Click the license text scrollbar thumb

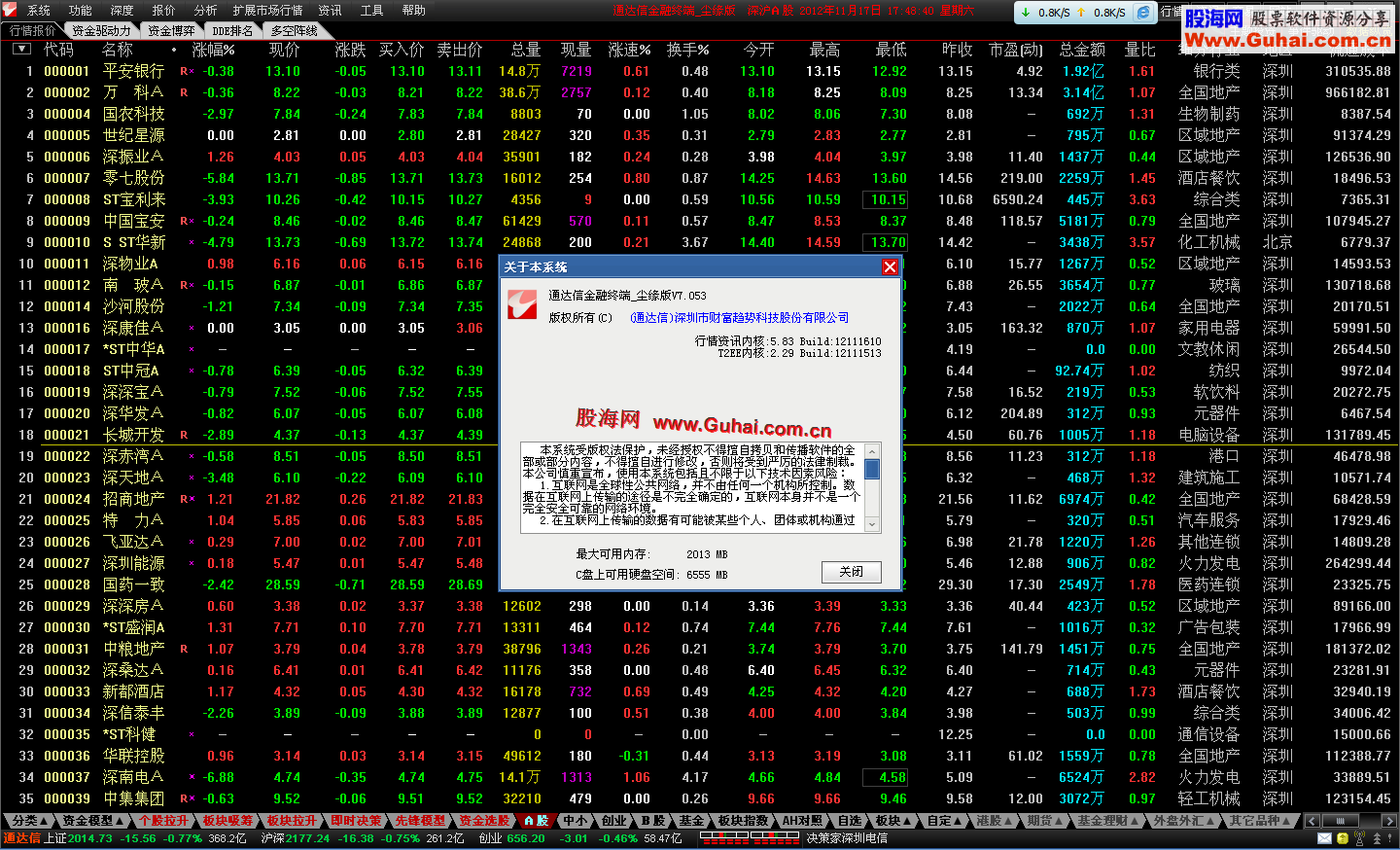(x=872, y=470)
